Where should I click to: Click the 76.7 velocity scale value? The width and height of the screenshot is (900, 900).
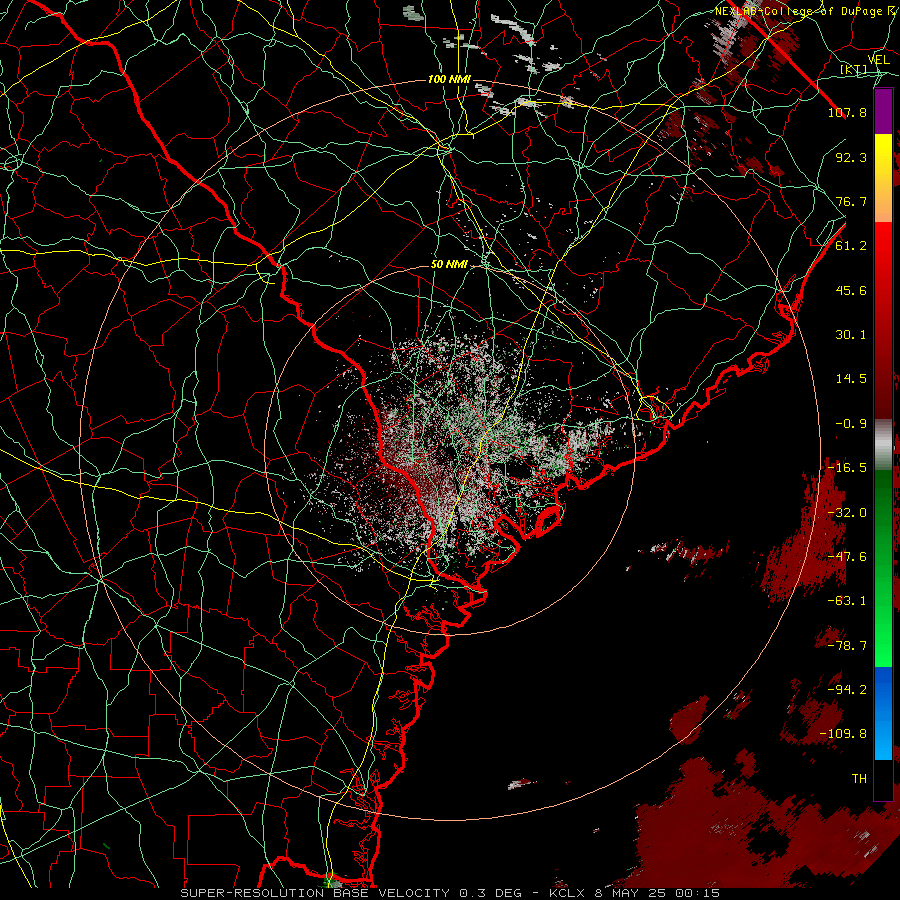851,201
